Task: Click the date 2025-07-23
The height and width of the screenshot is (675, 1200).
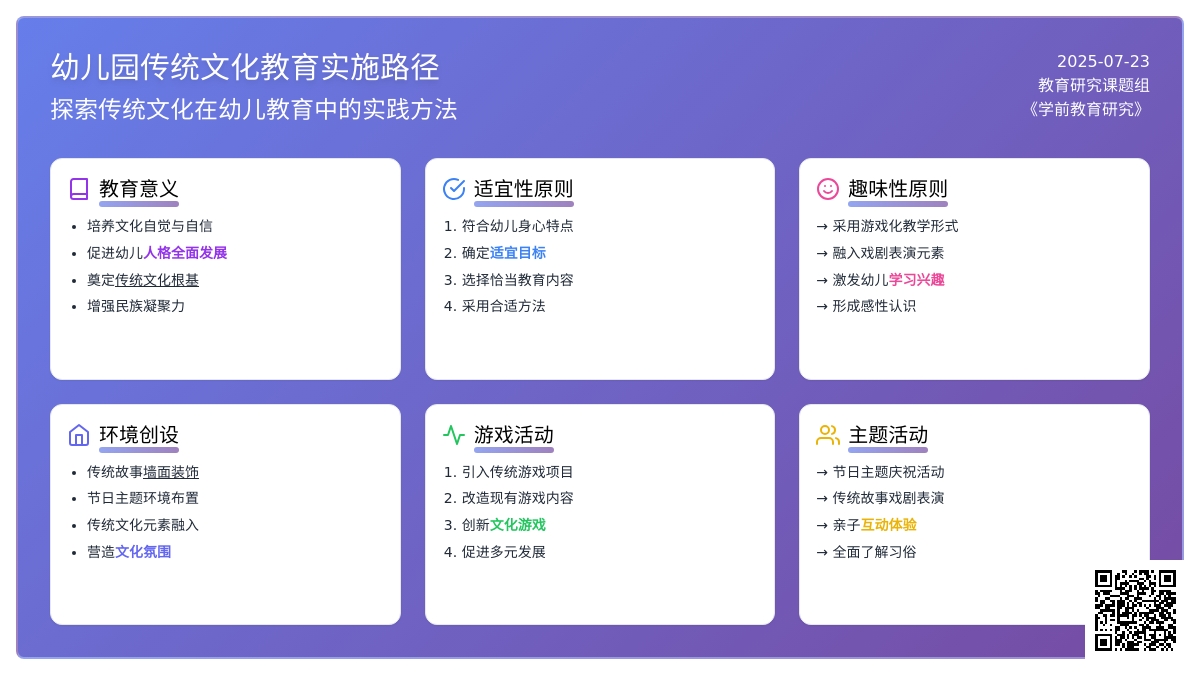Action: pos(1103,61)
